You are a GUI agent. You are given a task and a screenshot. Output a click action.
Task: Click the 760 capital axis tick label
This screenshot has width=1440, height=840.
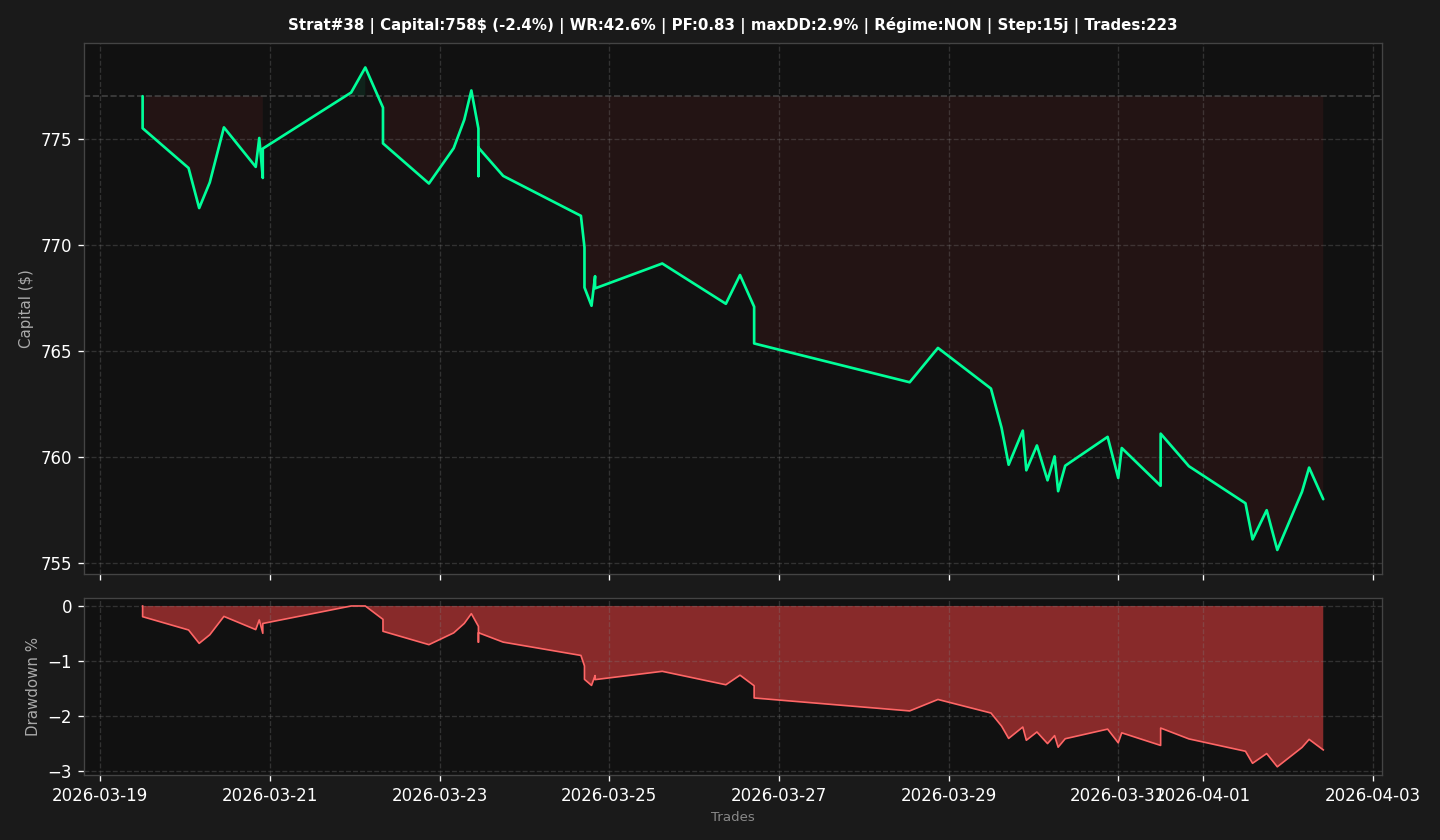click(57, 458)
